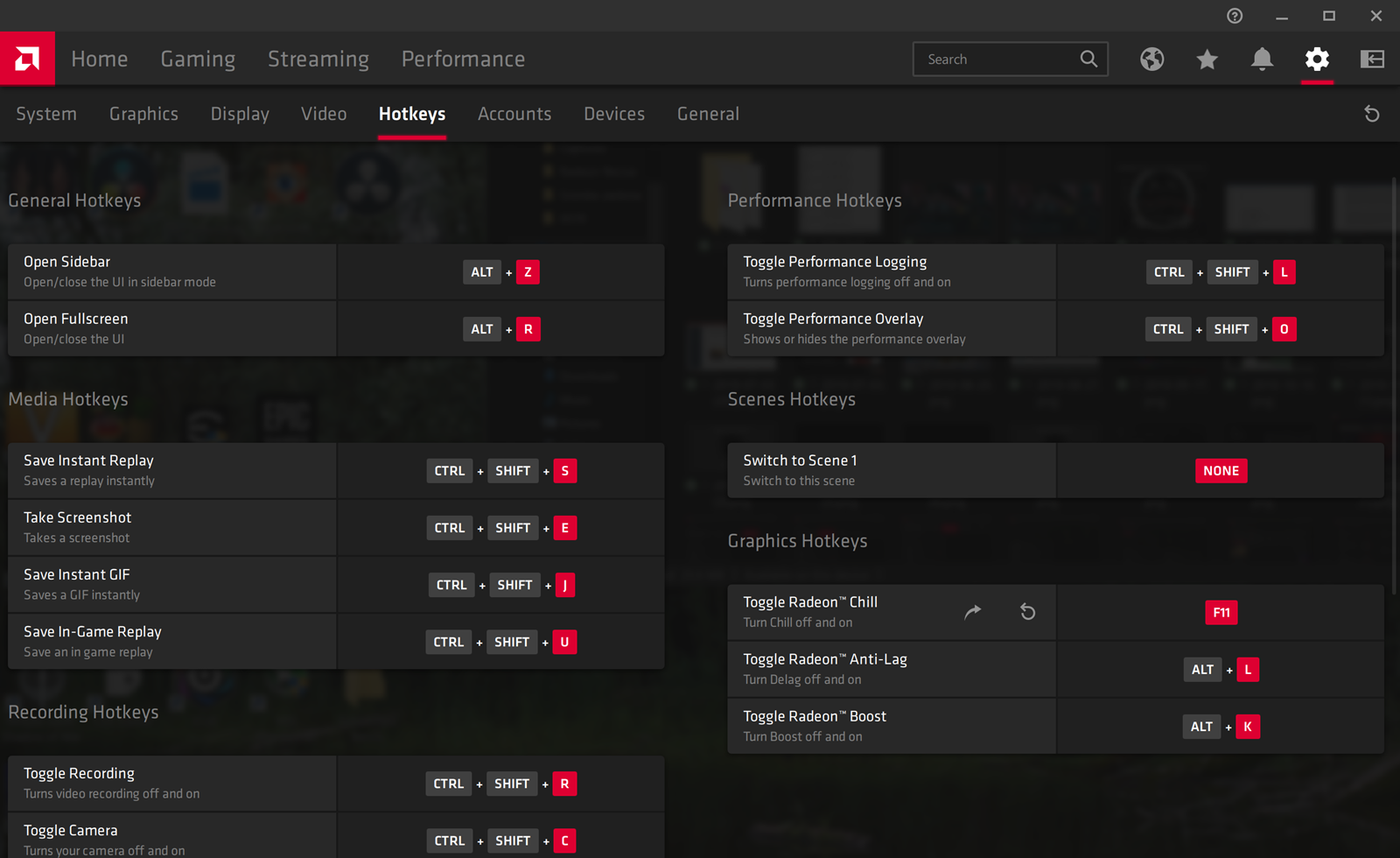Image resolution: width=1400 pixels, height=858 pixels.
Task: Change Take Screenshot hotkey binding
Action: [x=500, y=528]
